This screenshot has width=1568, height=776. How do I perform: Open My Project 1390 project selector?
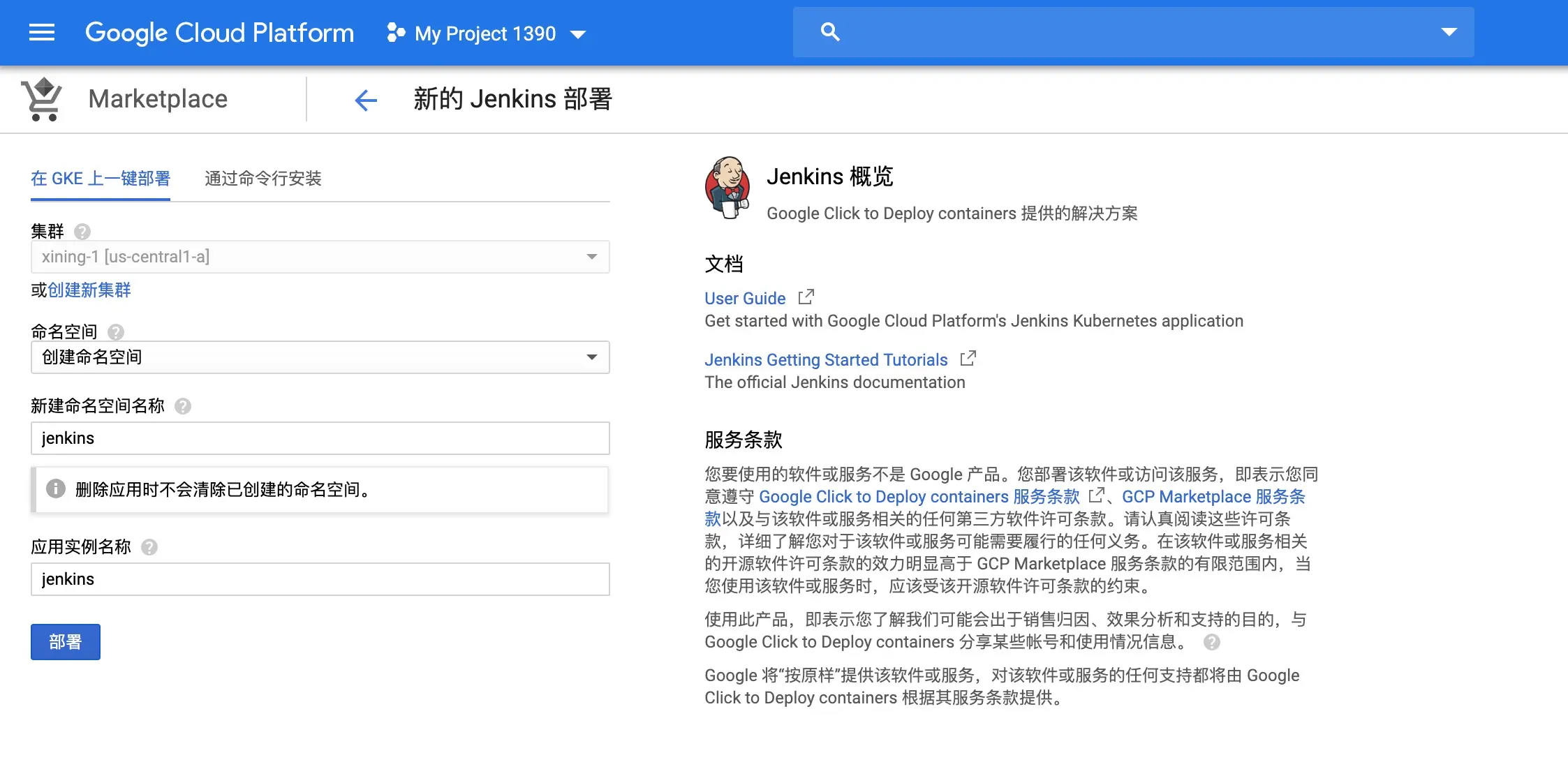pyautogui.click(x=487, y=33)
